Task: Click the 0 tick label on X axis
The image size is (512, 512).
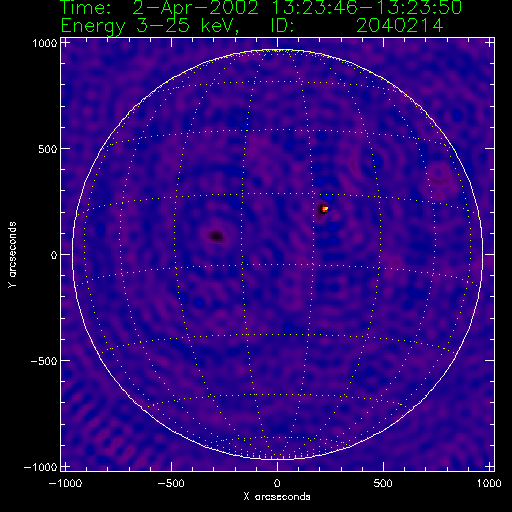Action: coord(277,483)
